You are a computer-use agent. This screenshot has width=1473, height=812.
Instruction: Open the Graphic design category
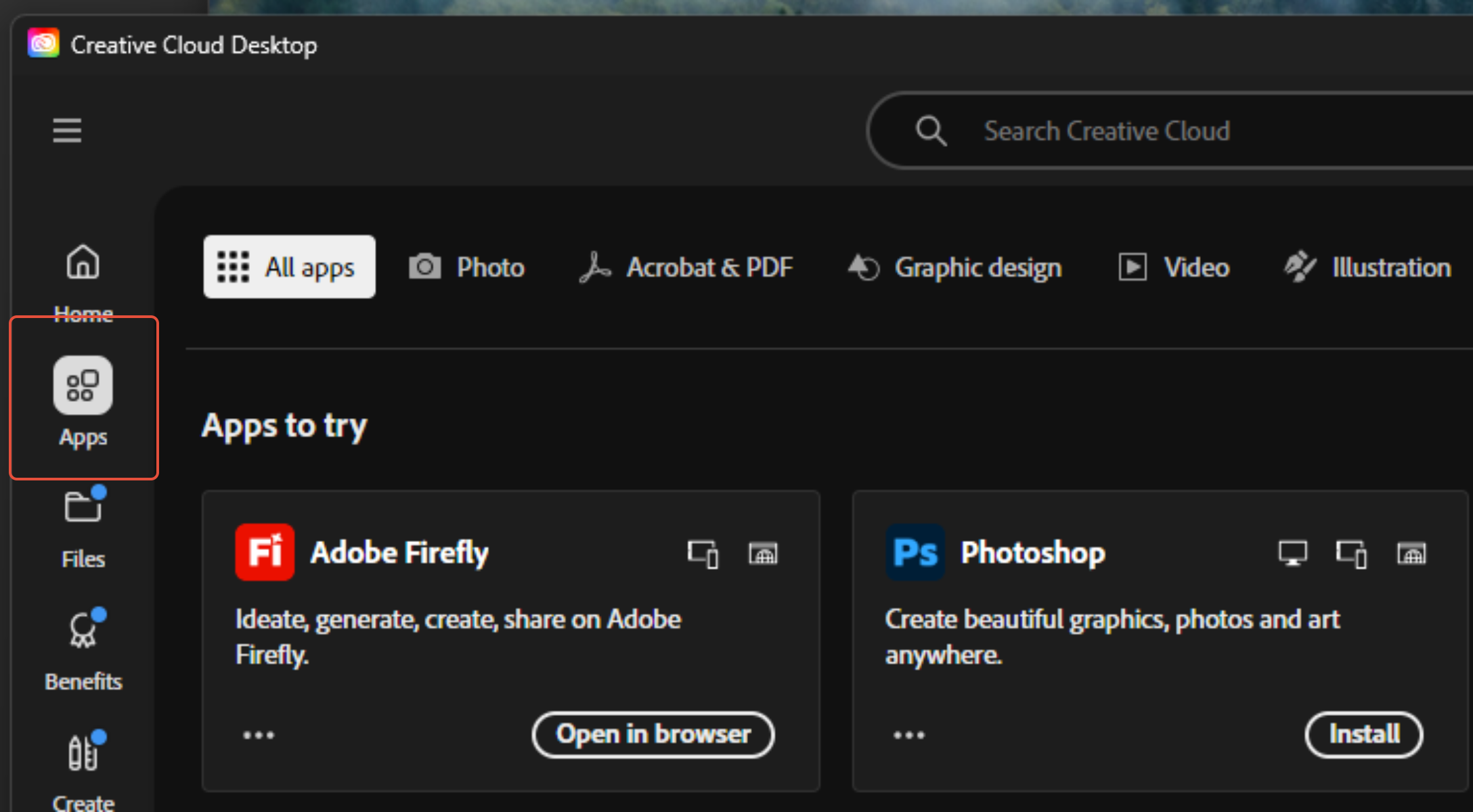[x=954, y=267]
